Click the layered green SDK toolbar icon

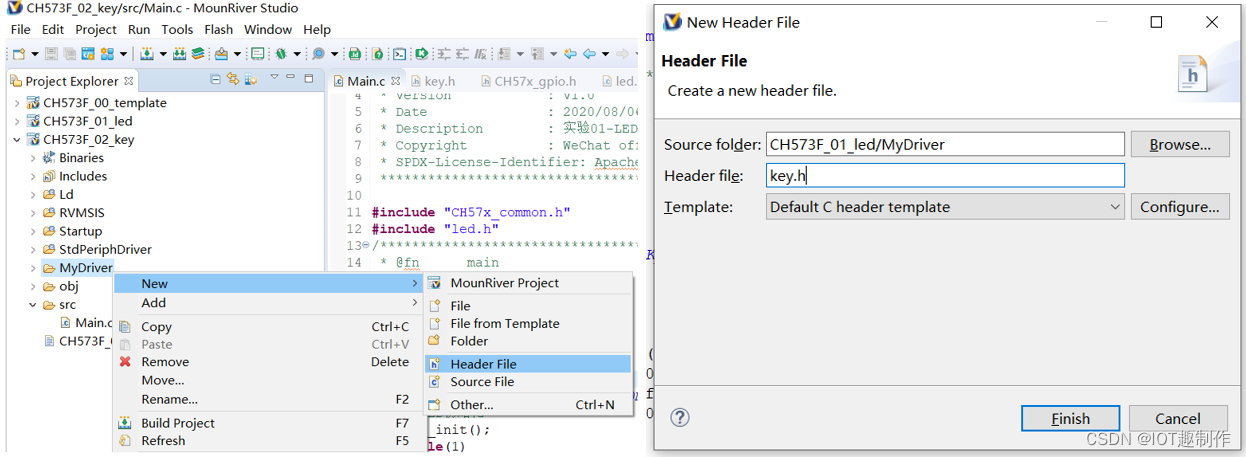pos(198,54)
